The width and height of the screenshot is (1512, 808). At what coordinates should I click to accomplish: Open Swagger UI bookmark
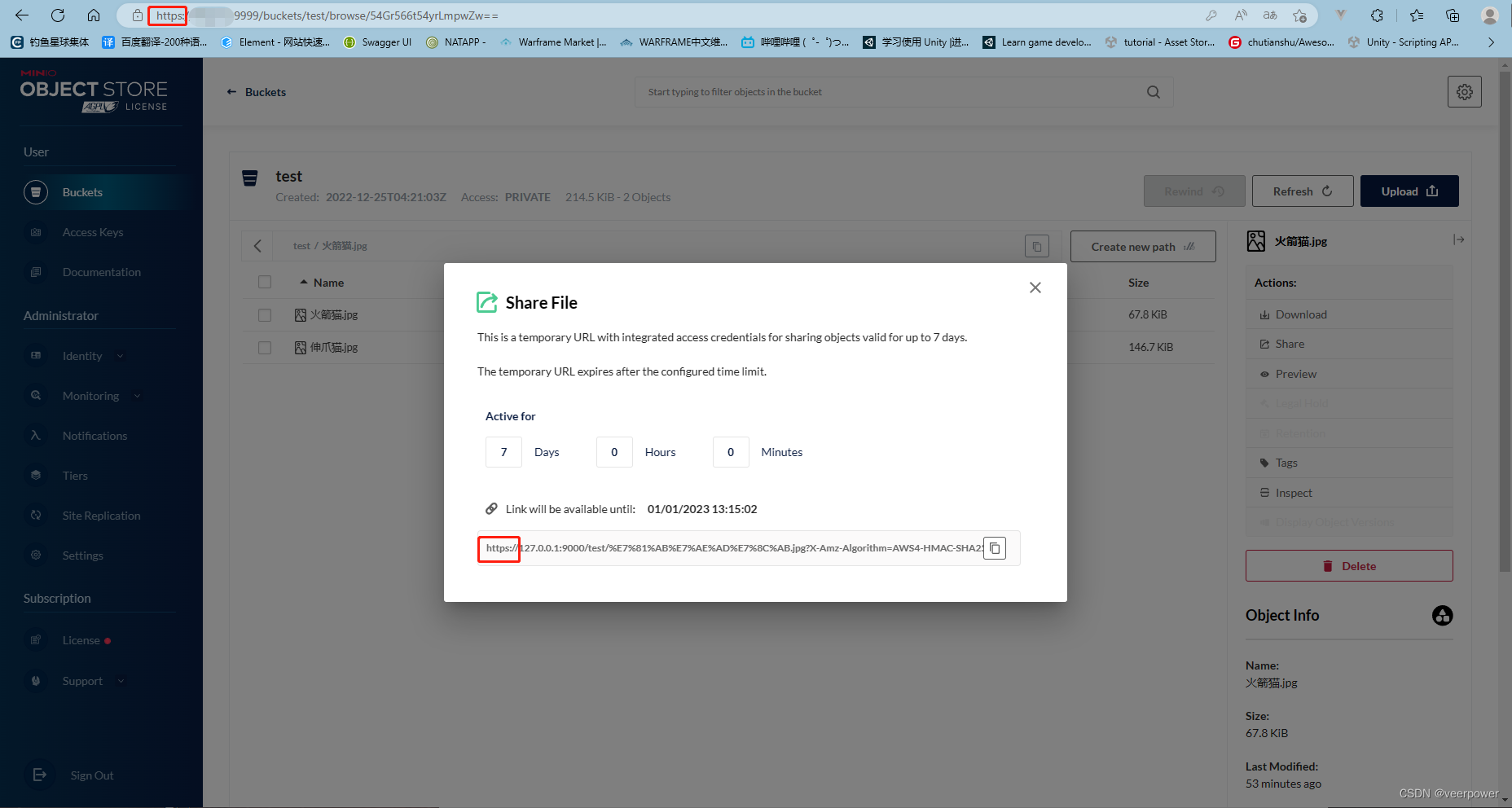tap(377, 42)
